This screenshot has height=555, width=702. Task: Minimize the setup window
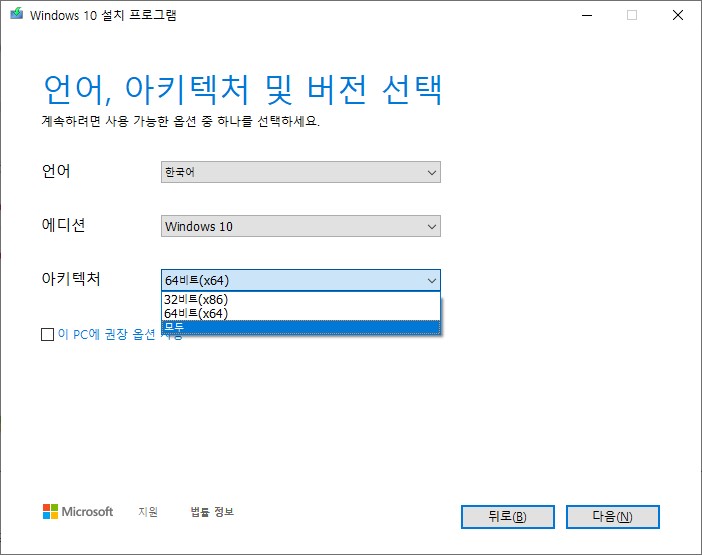coord(587,15)
